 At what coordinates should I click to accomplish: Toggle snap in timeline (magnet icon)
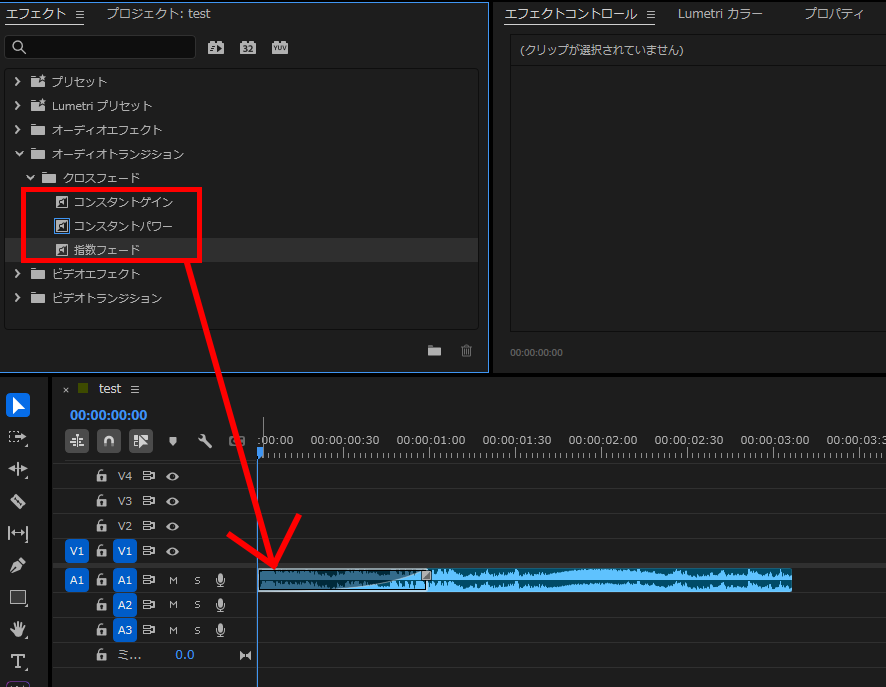[109, 441]
